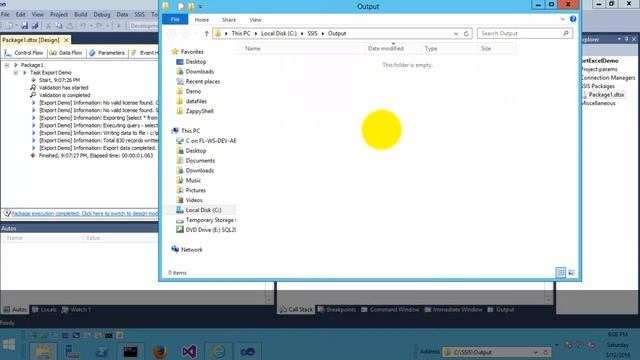This screenshot has height=360, width=640.
Task: Open the SSIS menu in Visual Studio
Action: (x=139, y=14)
